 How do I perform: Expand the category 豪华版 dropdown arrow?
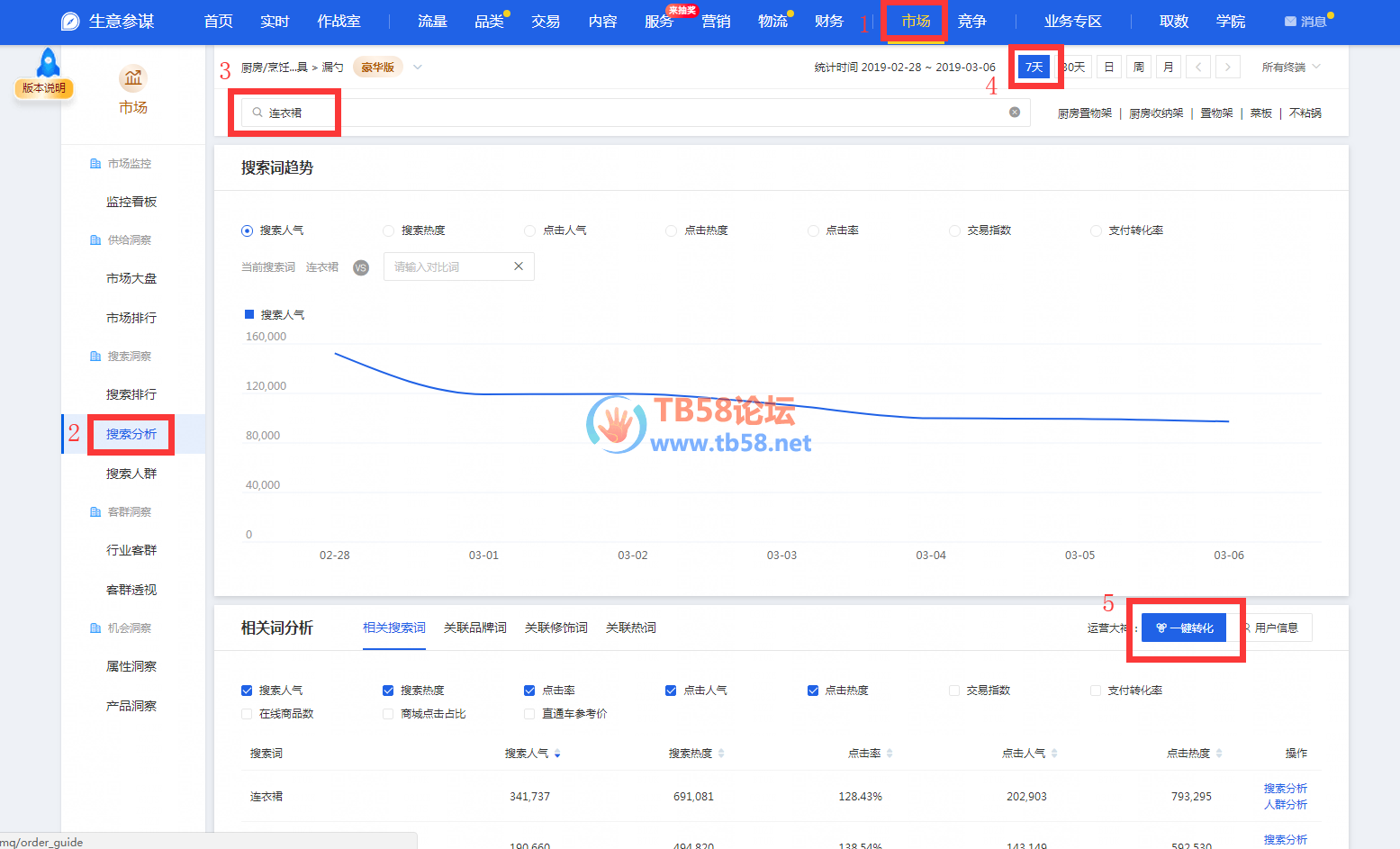[x=418, y=67]
